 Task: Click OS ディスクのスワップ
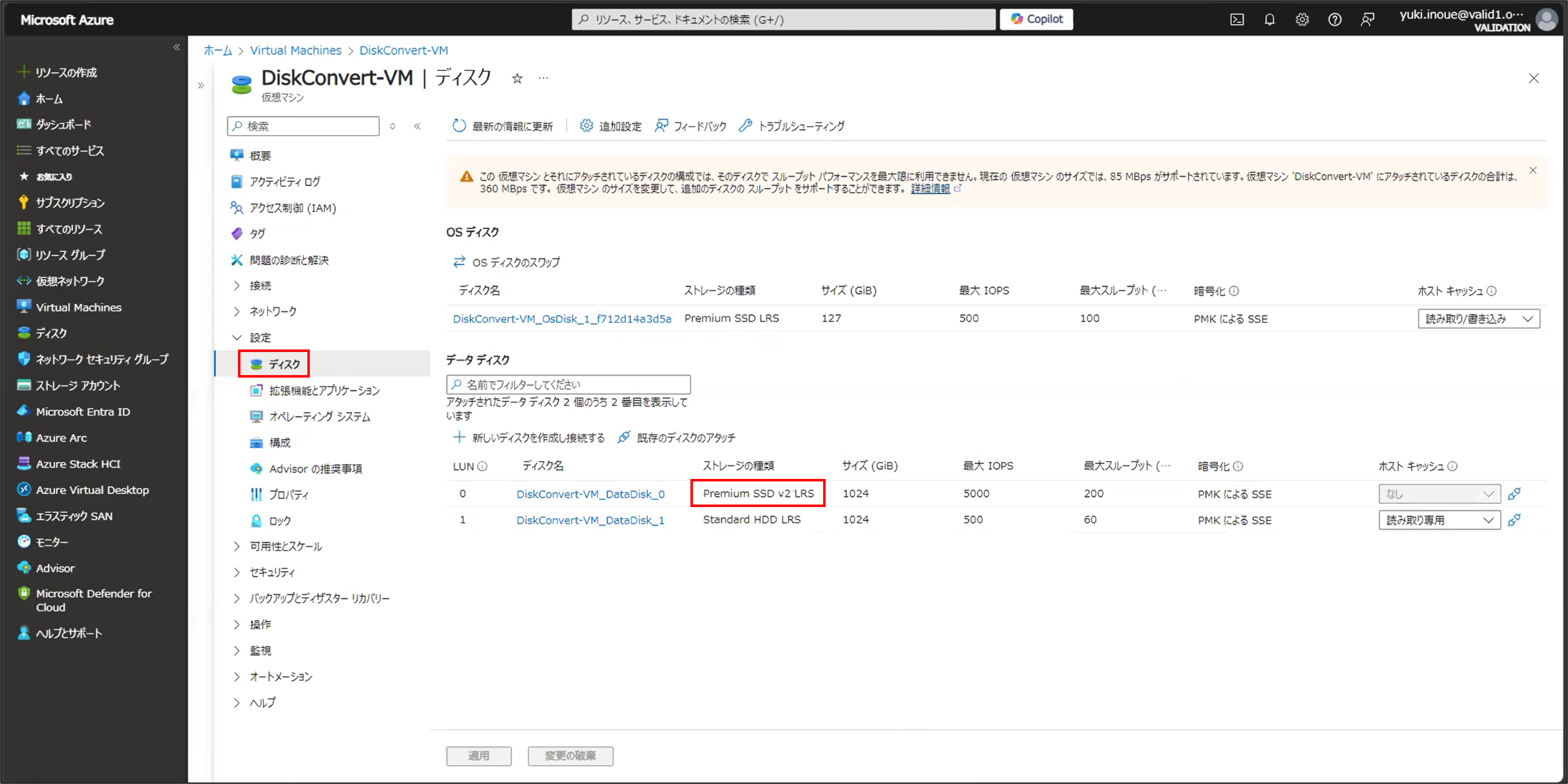click(507, 262)
